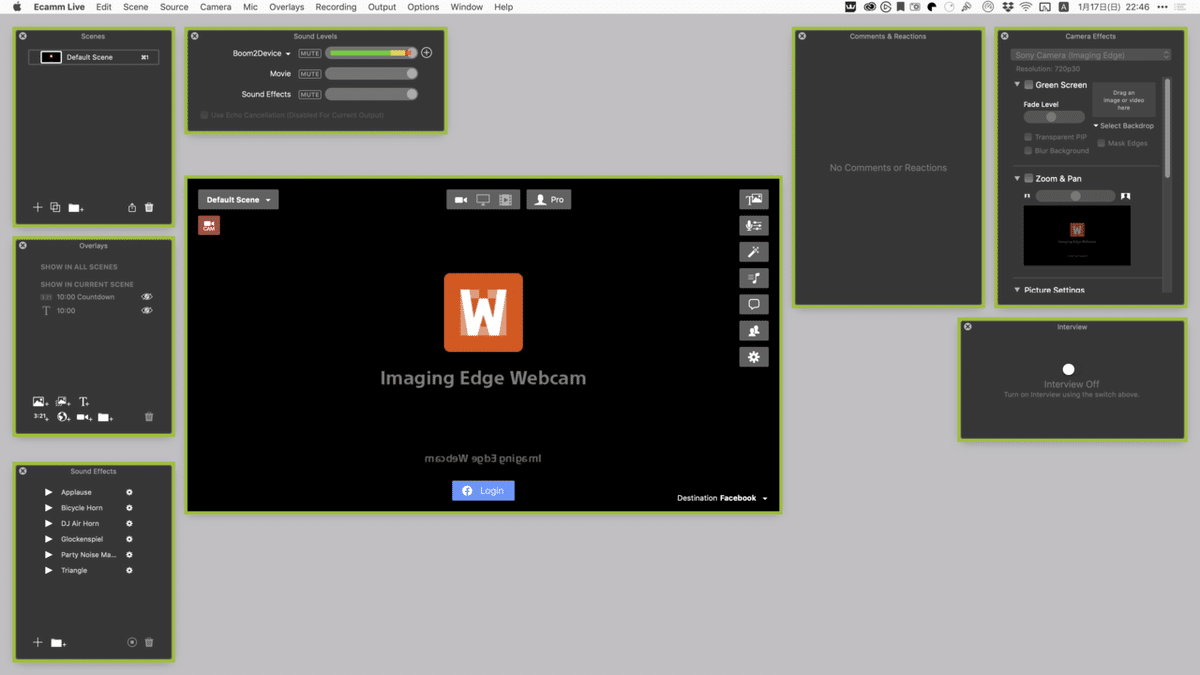1200x675 pixels.
Task: Mute the Movie audio channel
Action: [x=310, y=74]
